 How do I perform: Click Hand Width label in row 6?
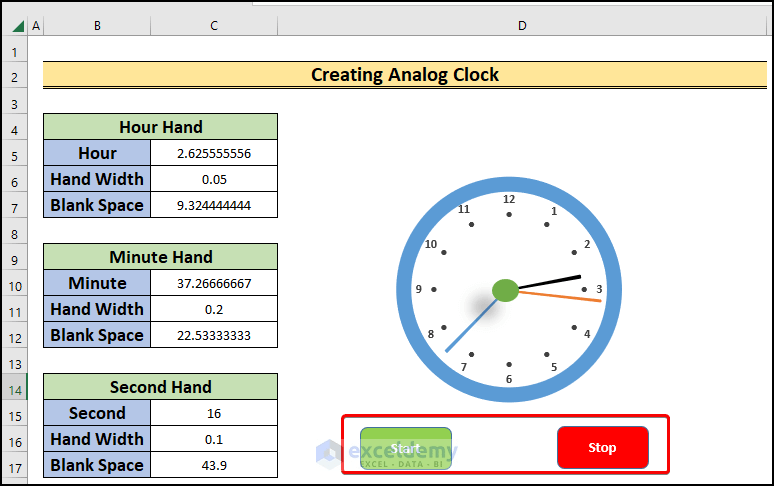[97, 179]
